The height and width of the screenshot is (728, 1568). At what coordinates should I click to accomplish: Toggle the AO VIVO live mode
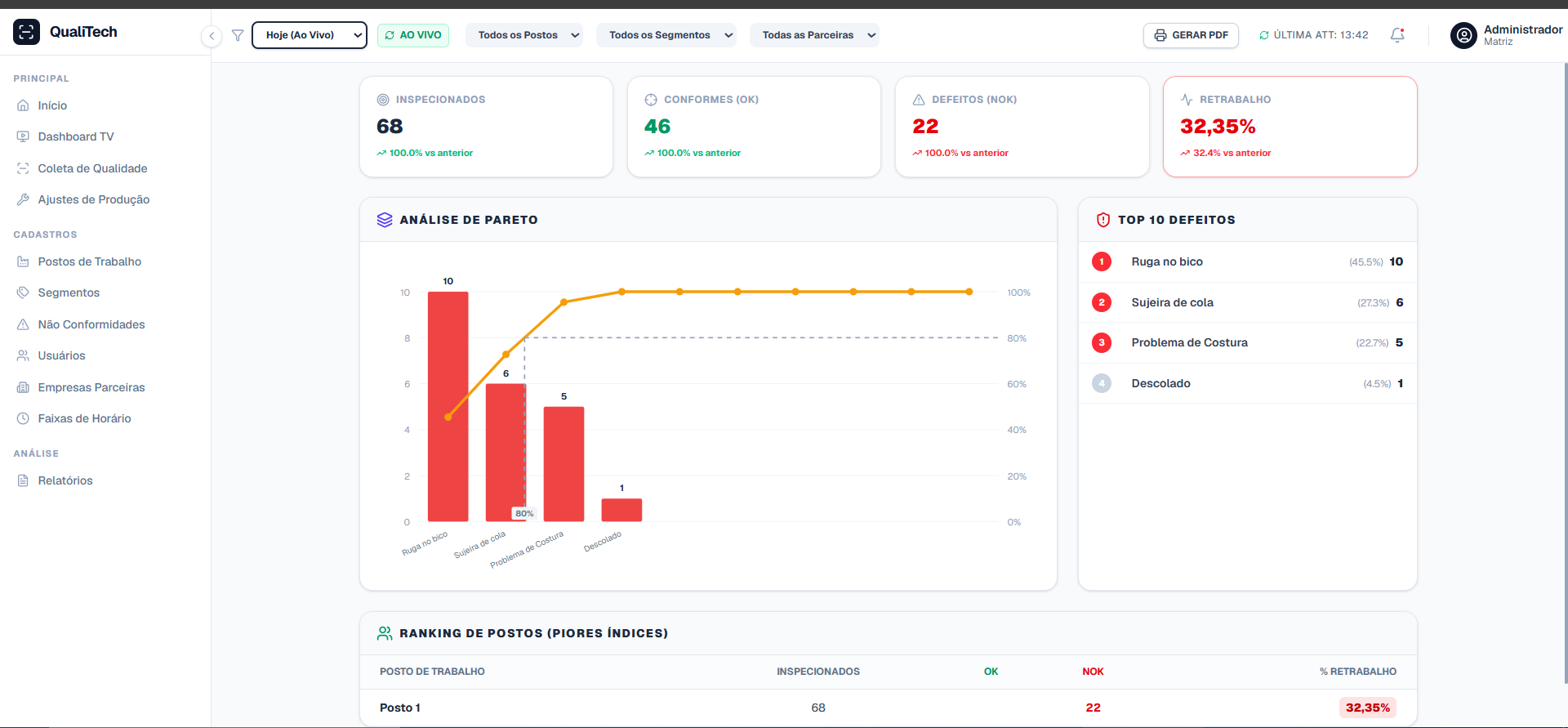tap(413, 35)
